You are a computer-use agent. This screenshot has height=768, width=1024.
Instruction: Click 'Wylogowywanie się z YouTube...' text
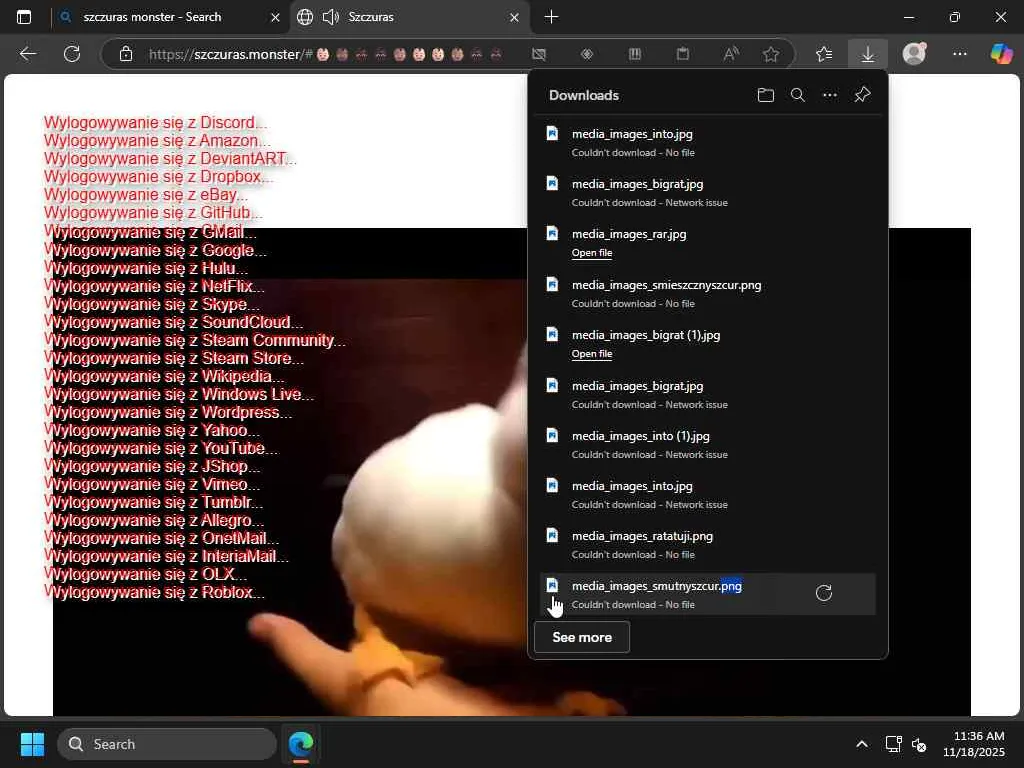pos(161,448)
